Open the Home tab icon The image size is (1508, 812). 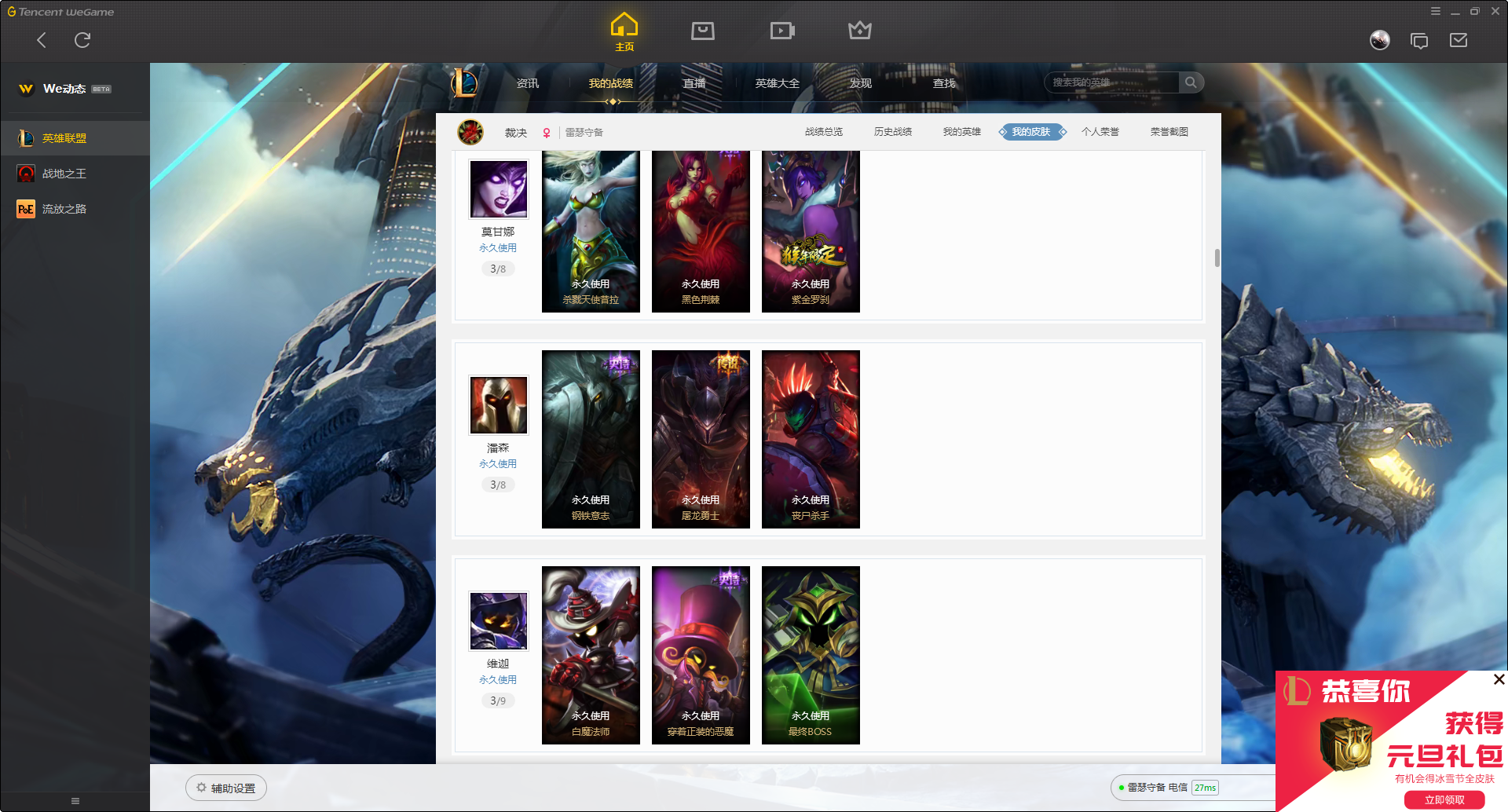pyautogui.click(x=624, y=31)
